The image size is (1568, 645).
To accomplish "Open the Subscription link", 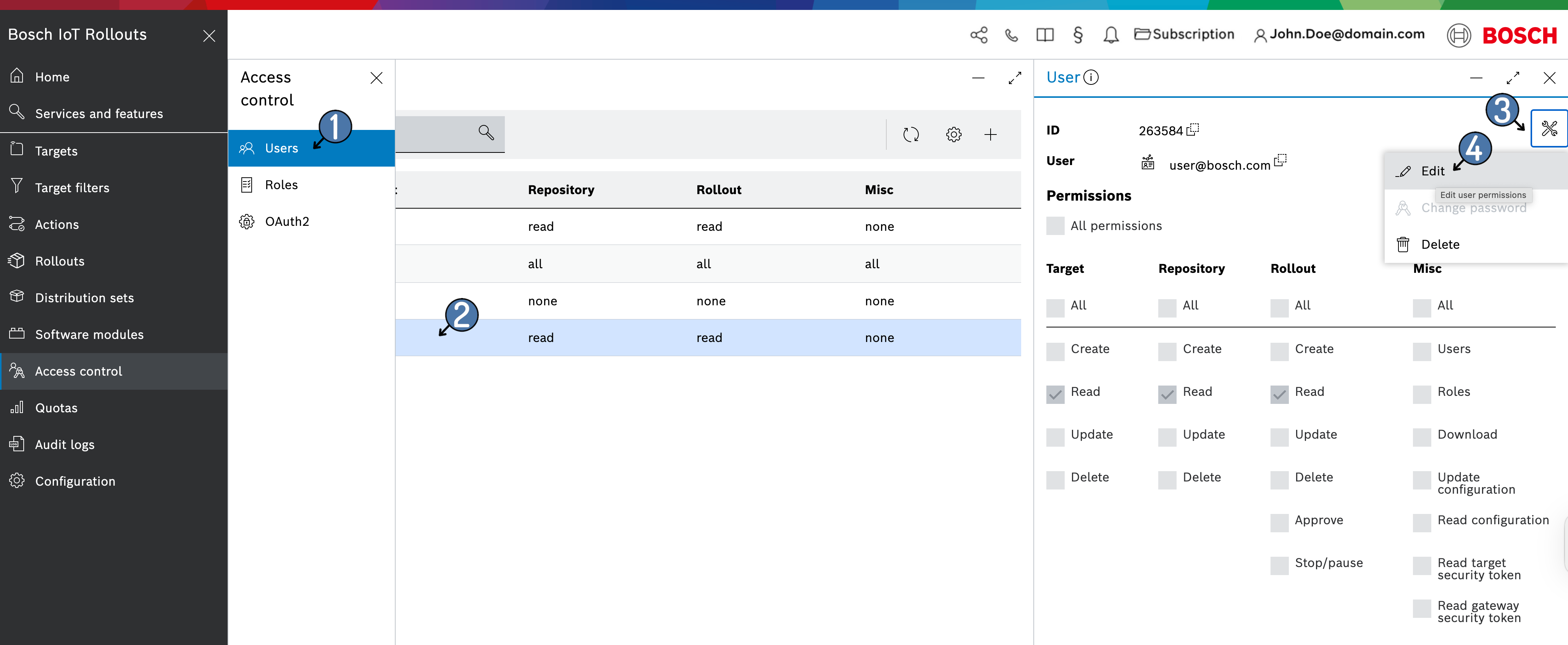I will pyautogui.click(x=1184, y=34).
